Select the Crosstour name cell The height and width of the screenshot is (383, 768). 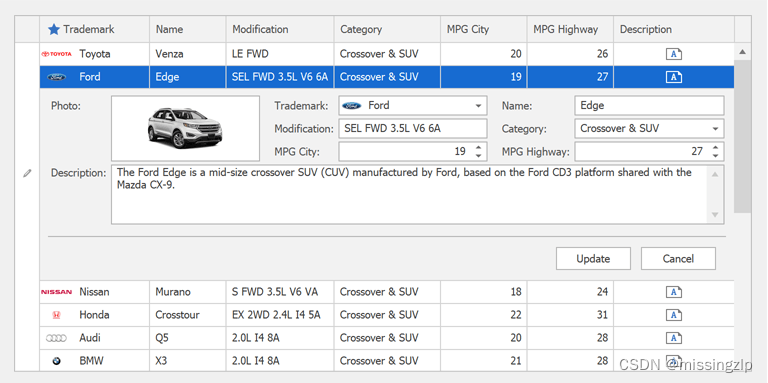point(188,315)
